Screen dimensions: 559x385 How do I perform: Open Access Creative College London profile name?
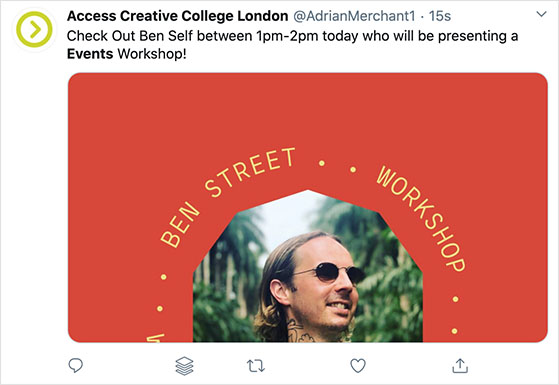(178, 16)
